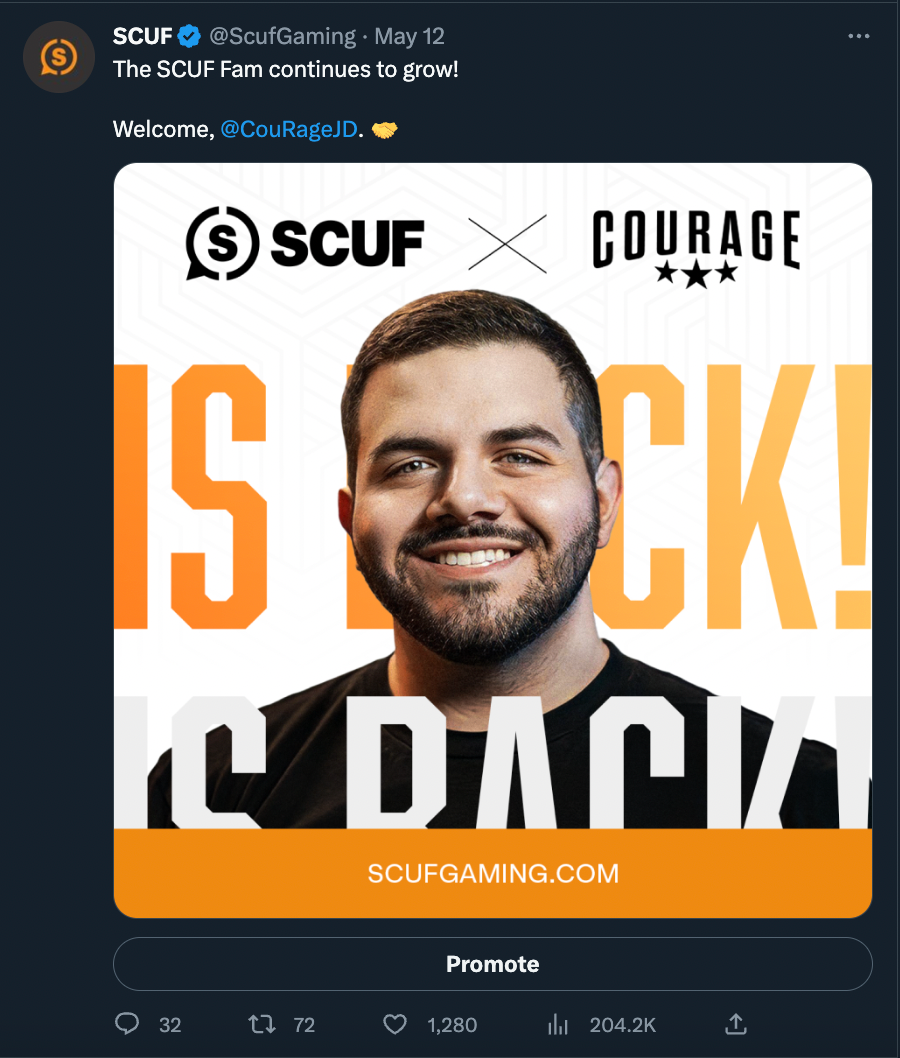Click the 72 retweets count
The image size is (900, 1058).
(304, 1025)
